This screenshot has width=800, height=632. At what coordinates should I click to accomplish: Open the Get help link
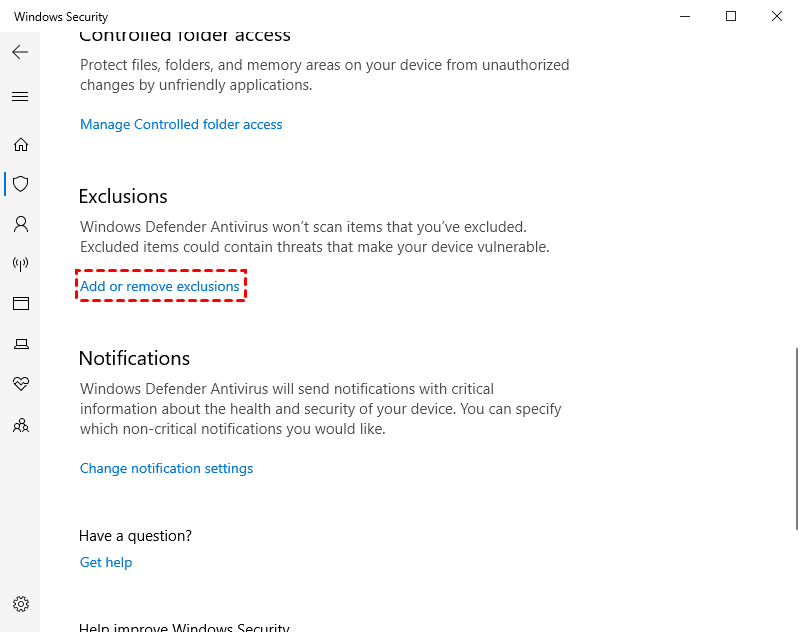pos(106,562)
